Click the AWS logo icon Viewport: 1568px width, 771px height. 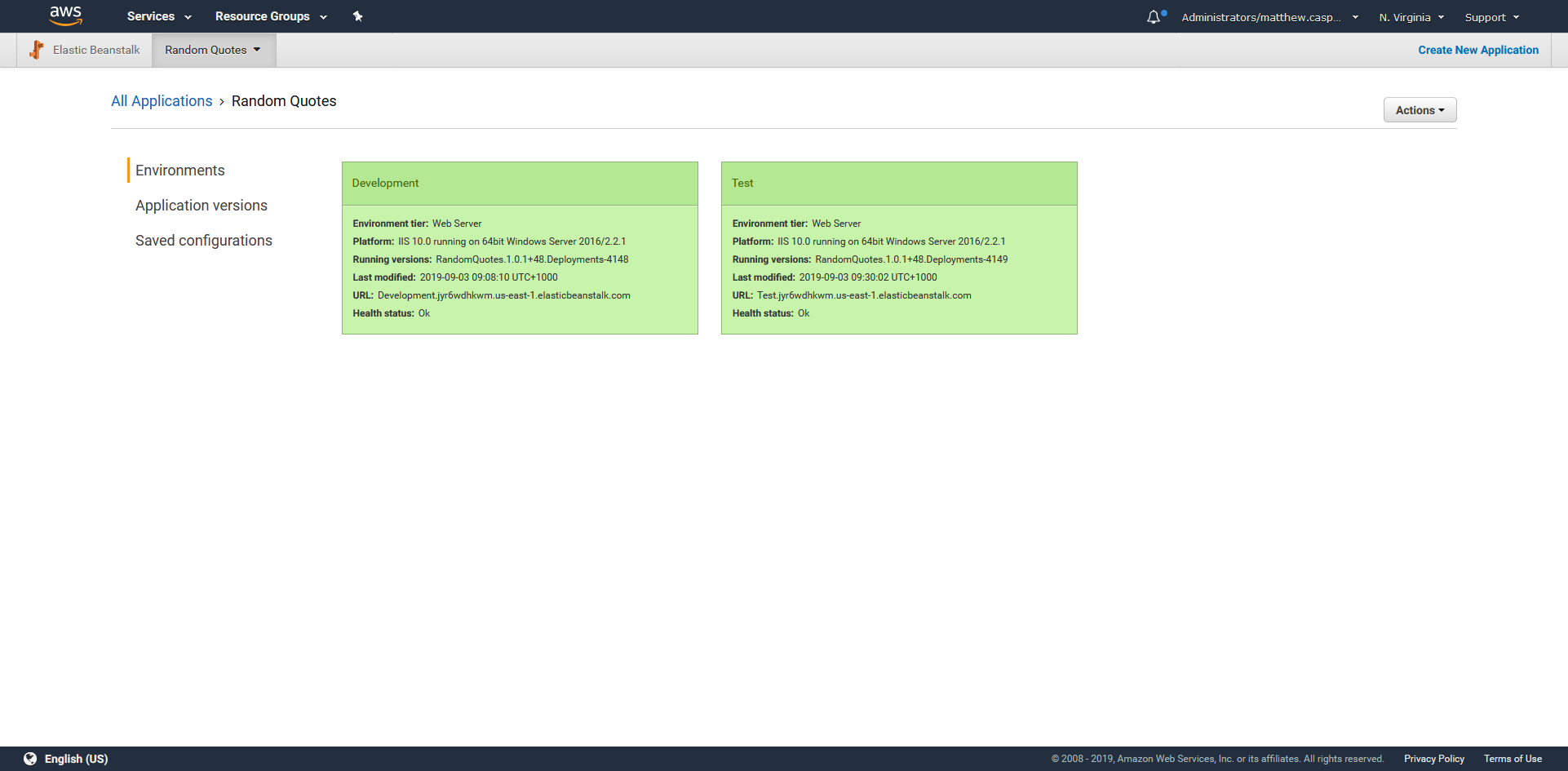point(65,16)
